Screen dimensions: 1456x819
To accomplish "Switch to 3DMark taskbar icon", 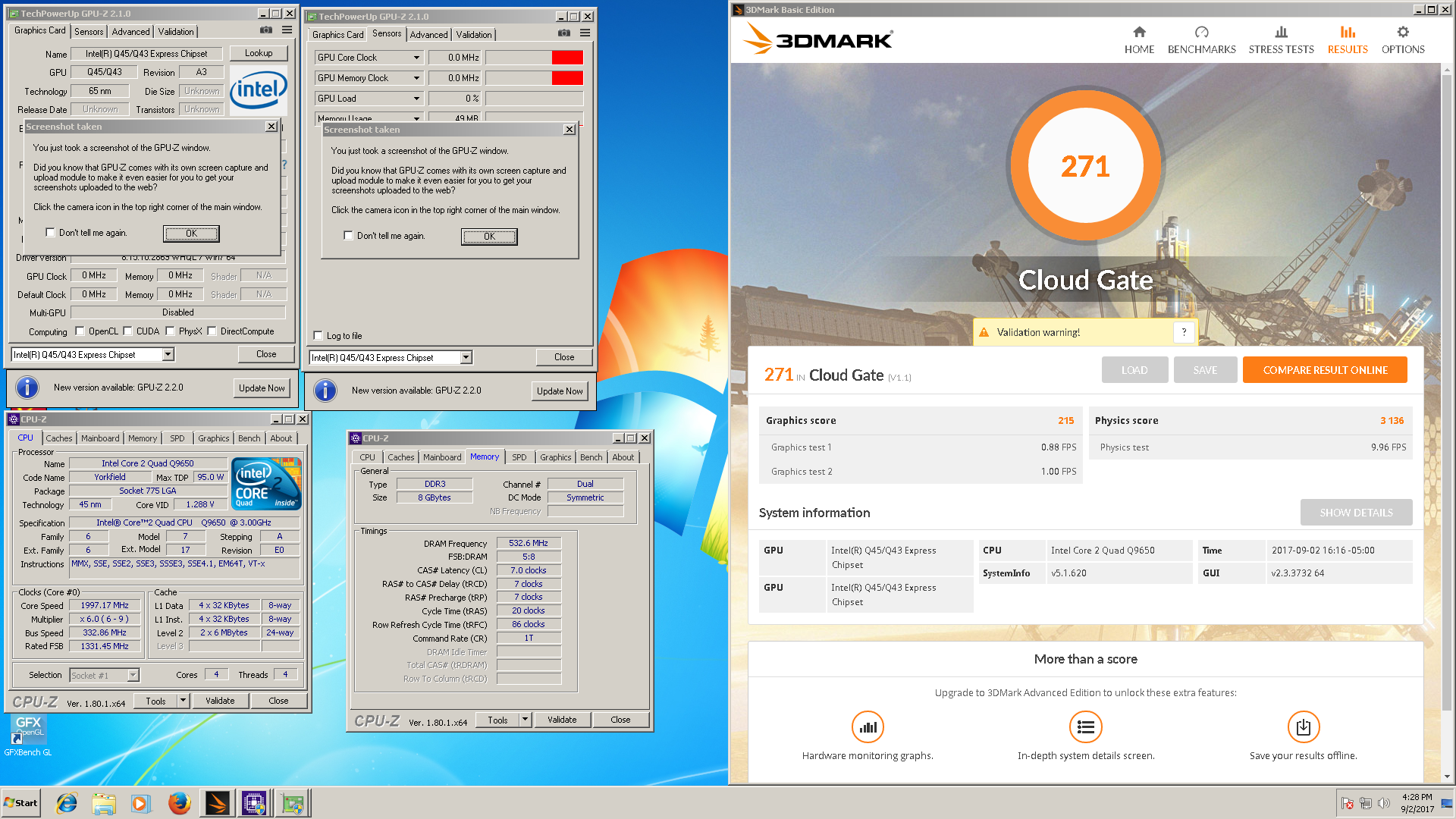I will 217,803.
